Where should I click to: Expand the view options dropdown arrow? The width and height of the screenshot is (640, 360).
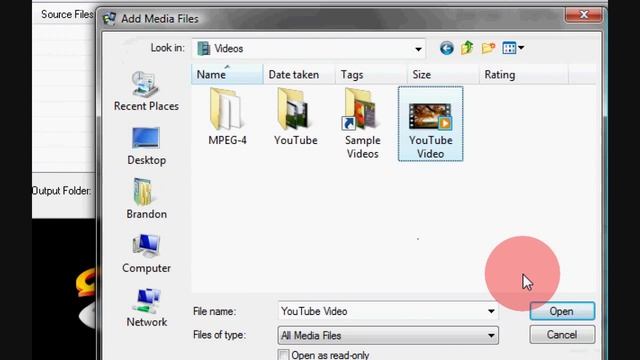521,48
